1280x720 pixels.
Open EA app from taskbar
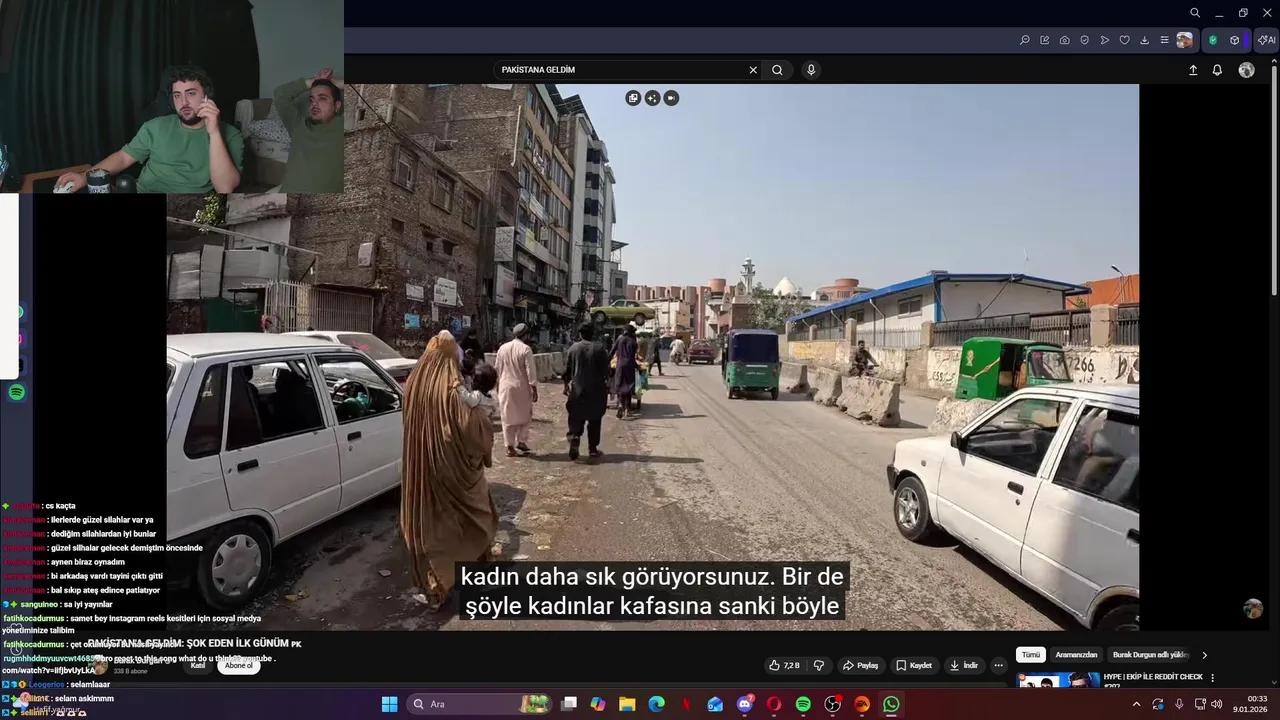(x=862, y=704)
